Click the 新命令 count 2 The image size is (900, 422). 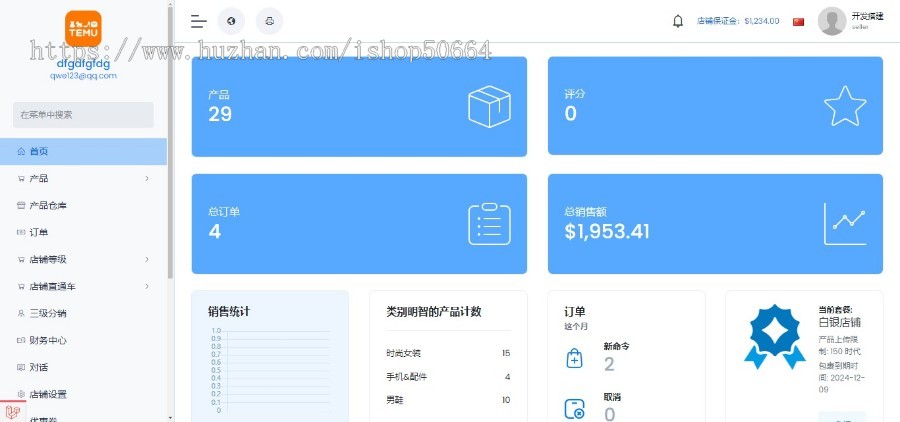(x=609, y=364)
